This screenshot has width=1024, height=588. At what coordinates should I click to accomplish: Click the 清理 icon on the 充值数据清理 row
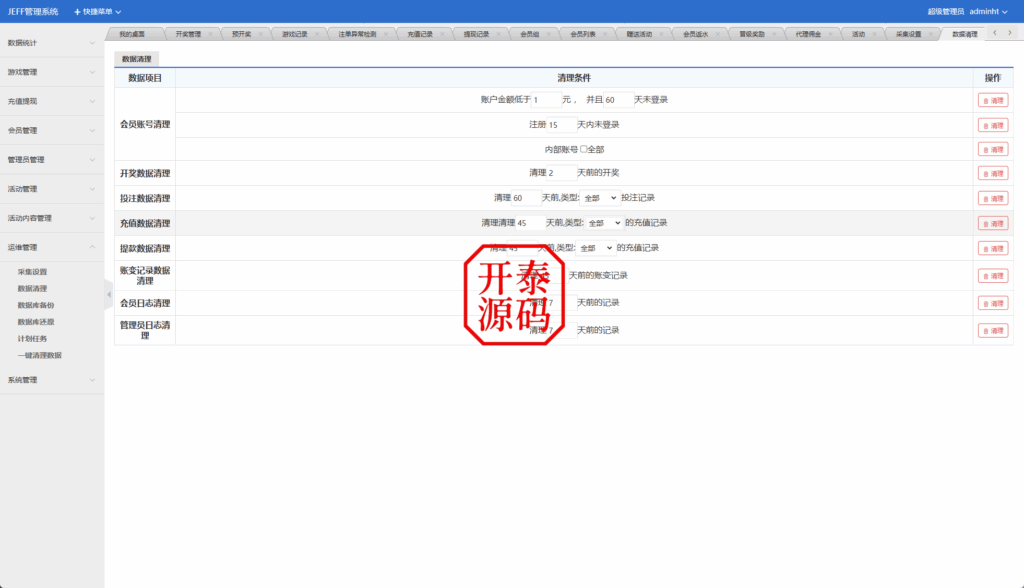point(993,223)
